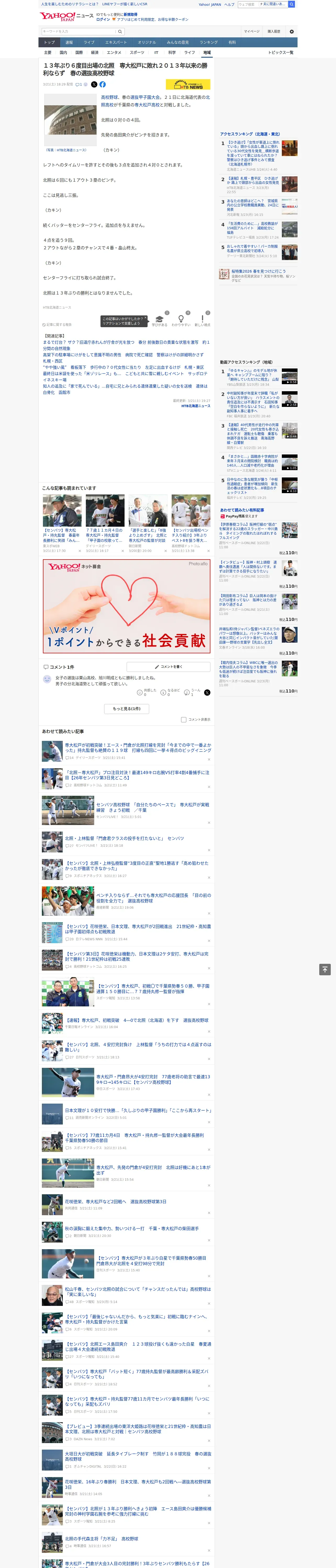Viewport: 336px width, 1568px height.
Task: Open Yahoo! JAPAN link in top bar
Action: pos(210,4)
